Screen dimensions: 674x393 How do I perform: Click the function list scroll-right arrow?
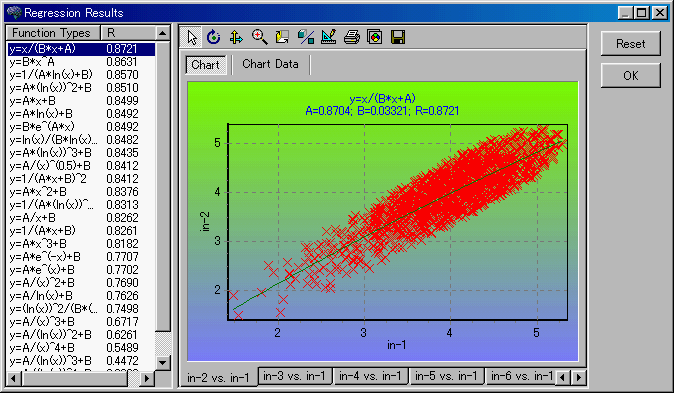click(x=147, y=378)
